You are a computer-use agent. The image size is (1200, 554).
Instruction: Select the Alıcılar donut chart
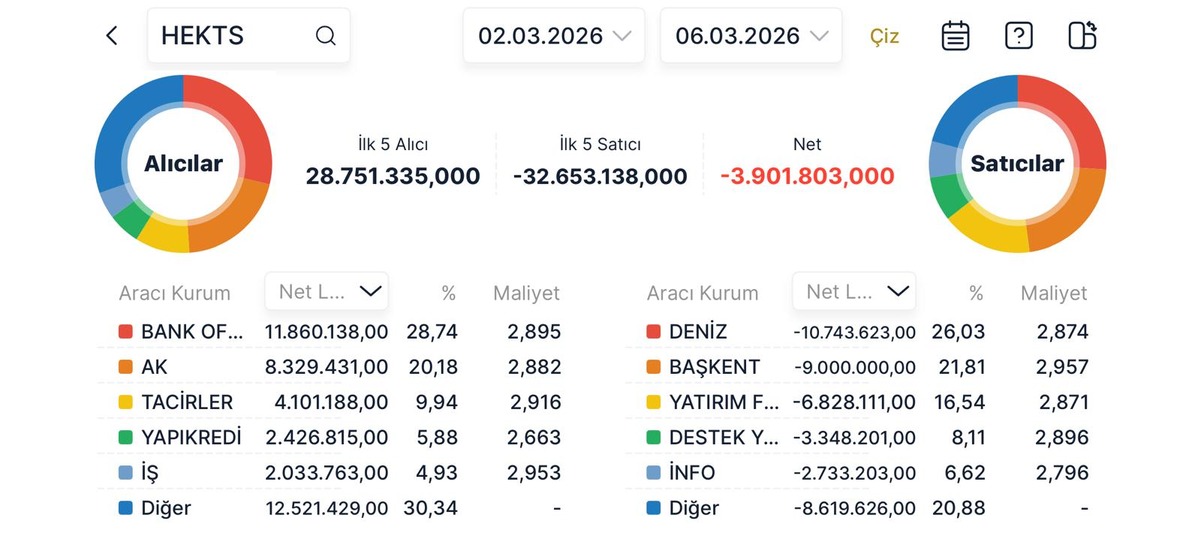coord(183,163)
